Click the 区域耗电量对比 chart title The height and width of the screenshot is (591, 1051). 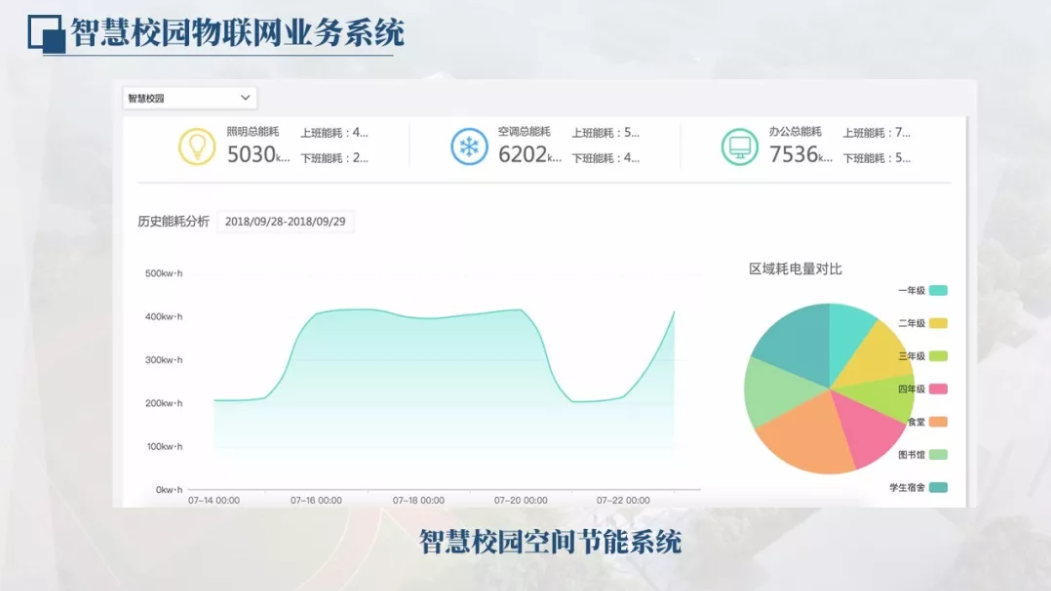[795, 269]
